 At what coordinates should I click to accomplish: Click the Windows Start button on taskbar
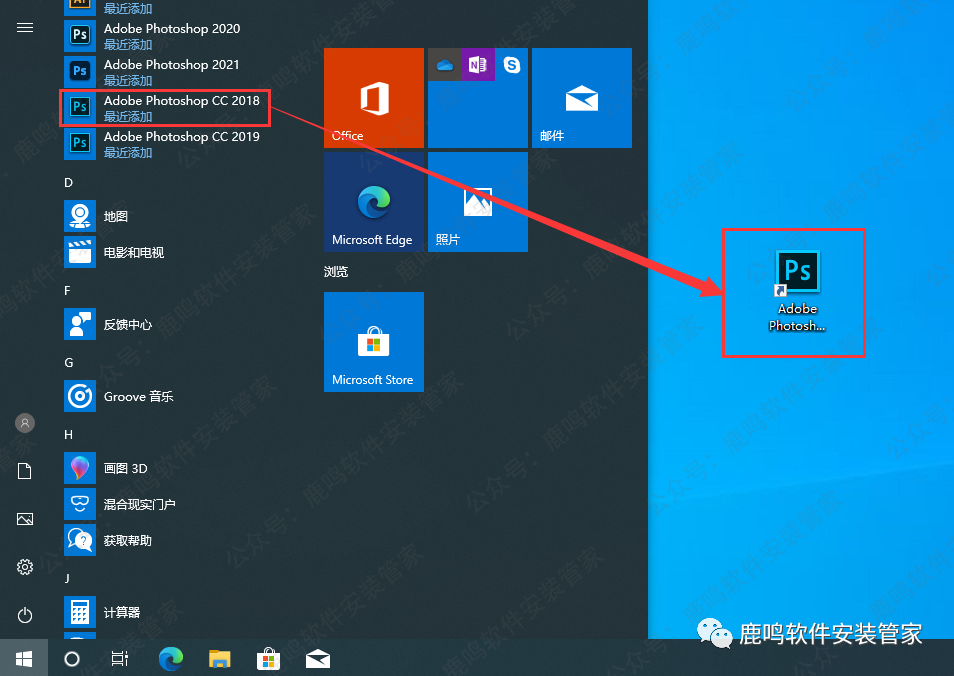pyautogui.click(x=24, y=658)
